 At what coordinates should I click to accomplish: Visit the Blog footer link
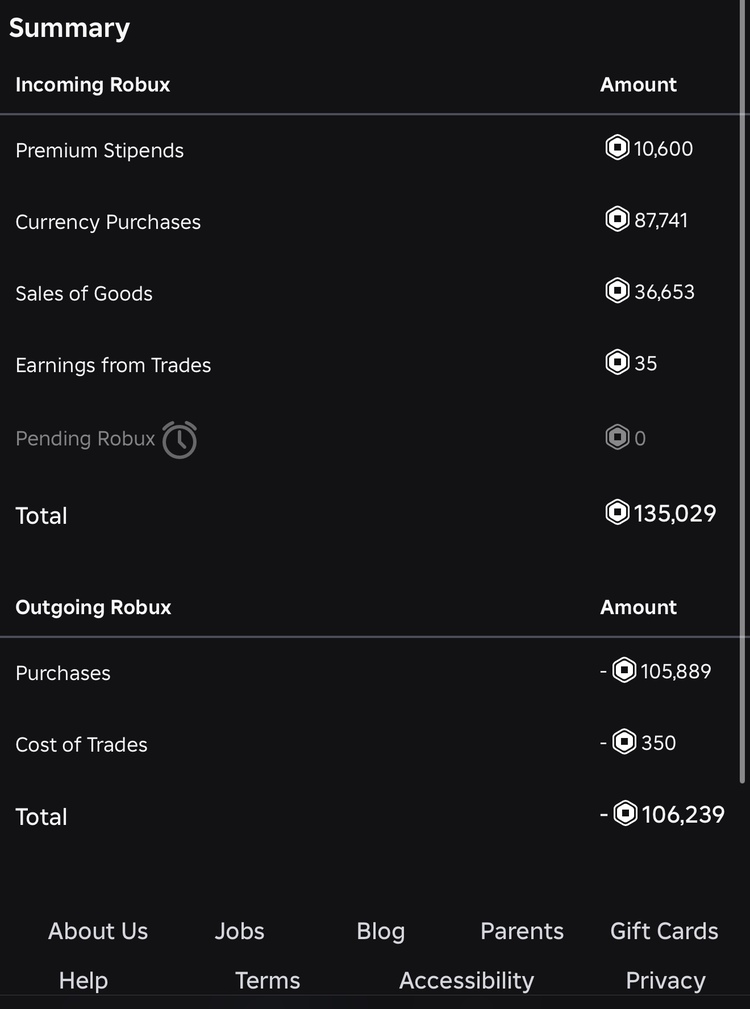[x=381, y=931]
